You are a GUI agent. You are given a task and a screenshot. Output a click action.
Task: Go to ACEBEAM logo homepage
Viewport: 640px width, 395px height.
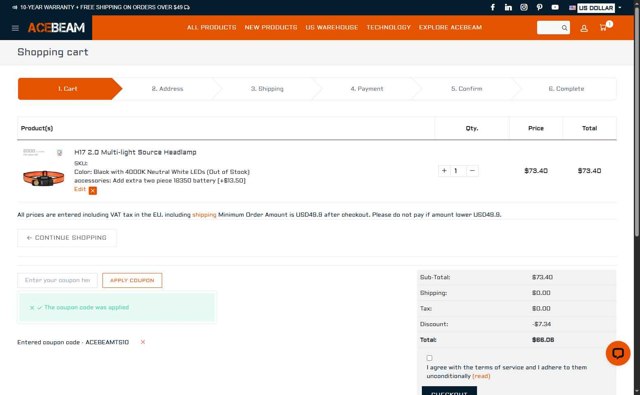pyautogui.click(x=56, y=28)
